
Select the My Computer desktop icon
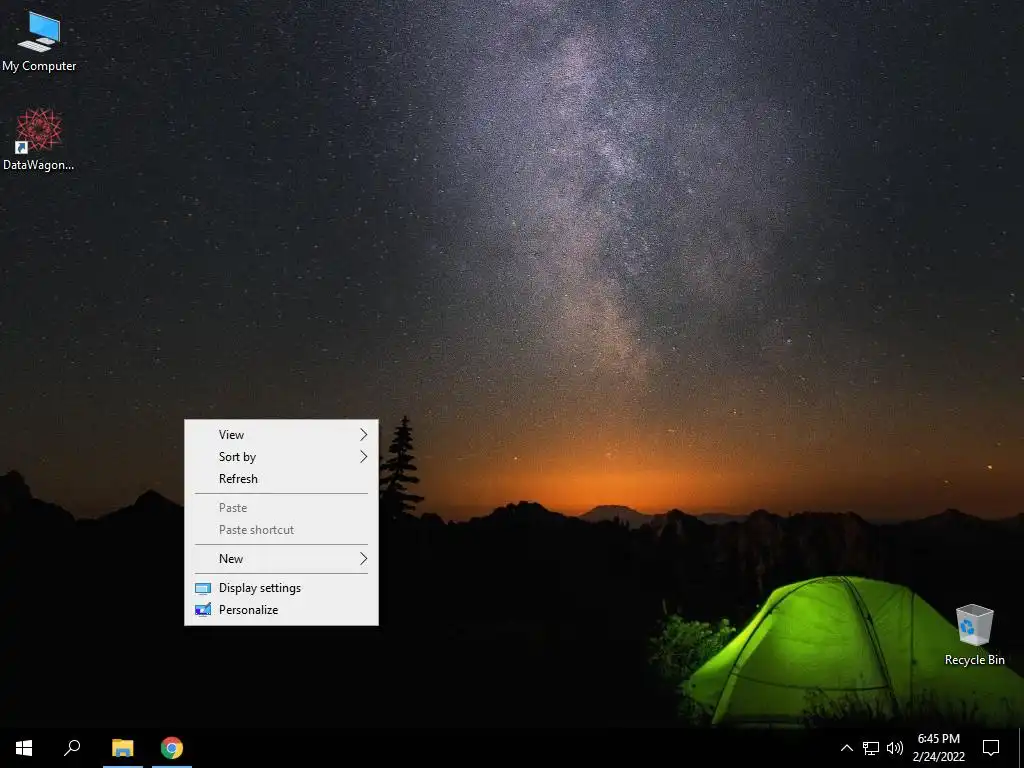(39, 41)
